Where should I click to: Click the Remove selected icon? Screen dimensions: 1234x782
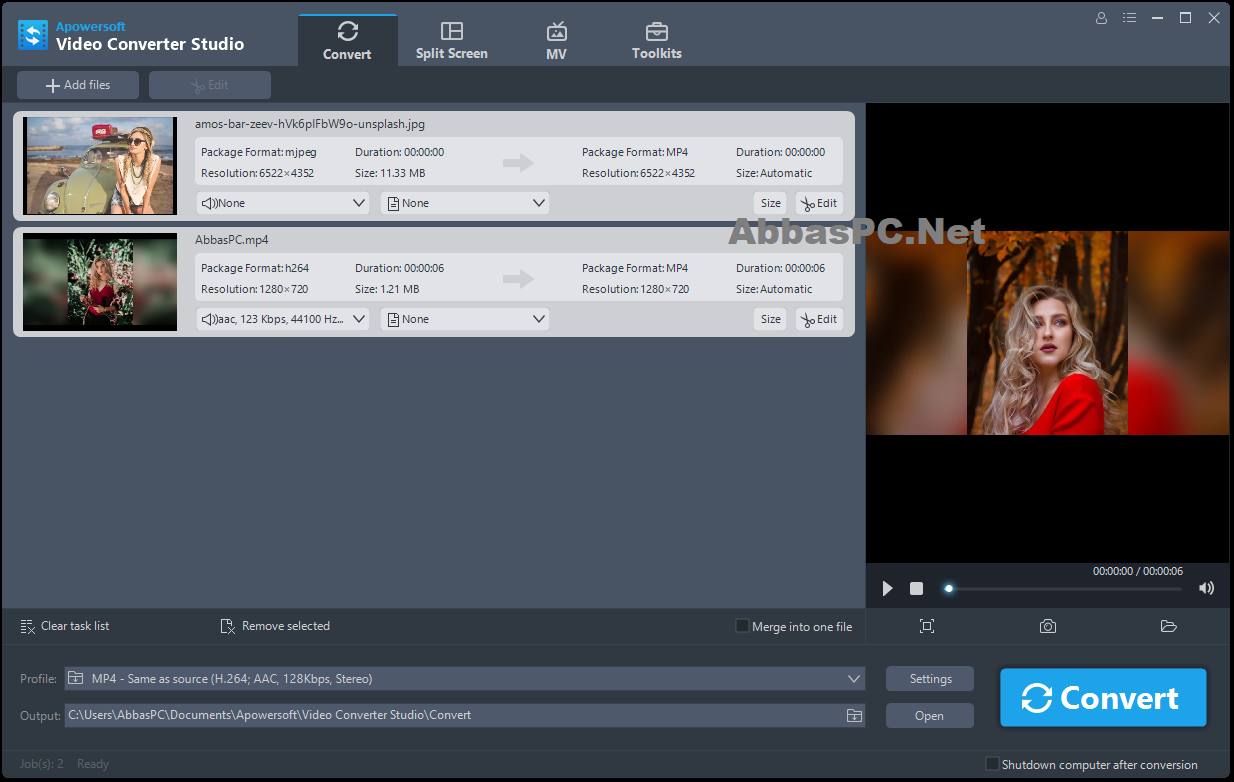pyautogui.click(x=227, y=626)
